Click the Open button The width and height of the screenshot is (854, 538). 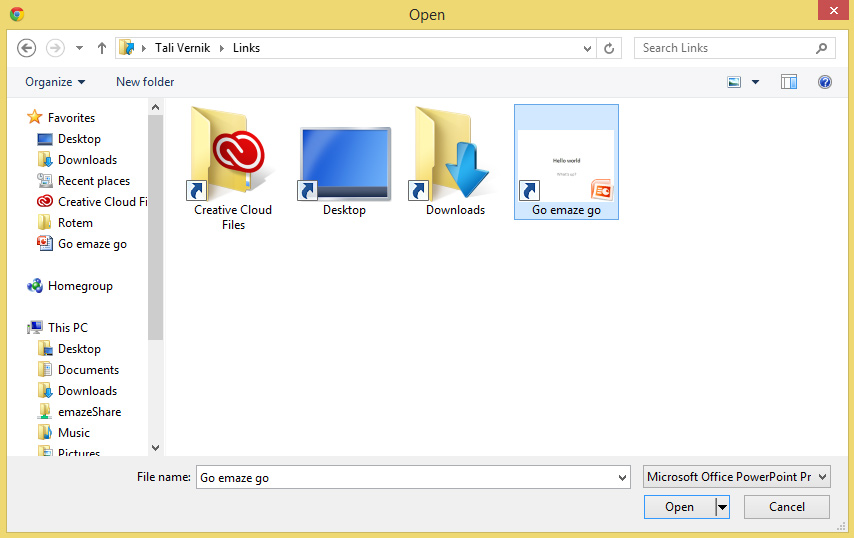(x=679, y=507)
